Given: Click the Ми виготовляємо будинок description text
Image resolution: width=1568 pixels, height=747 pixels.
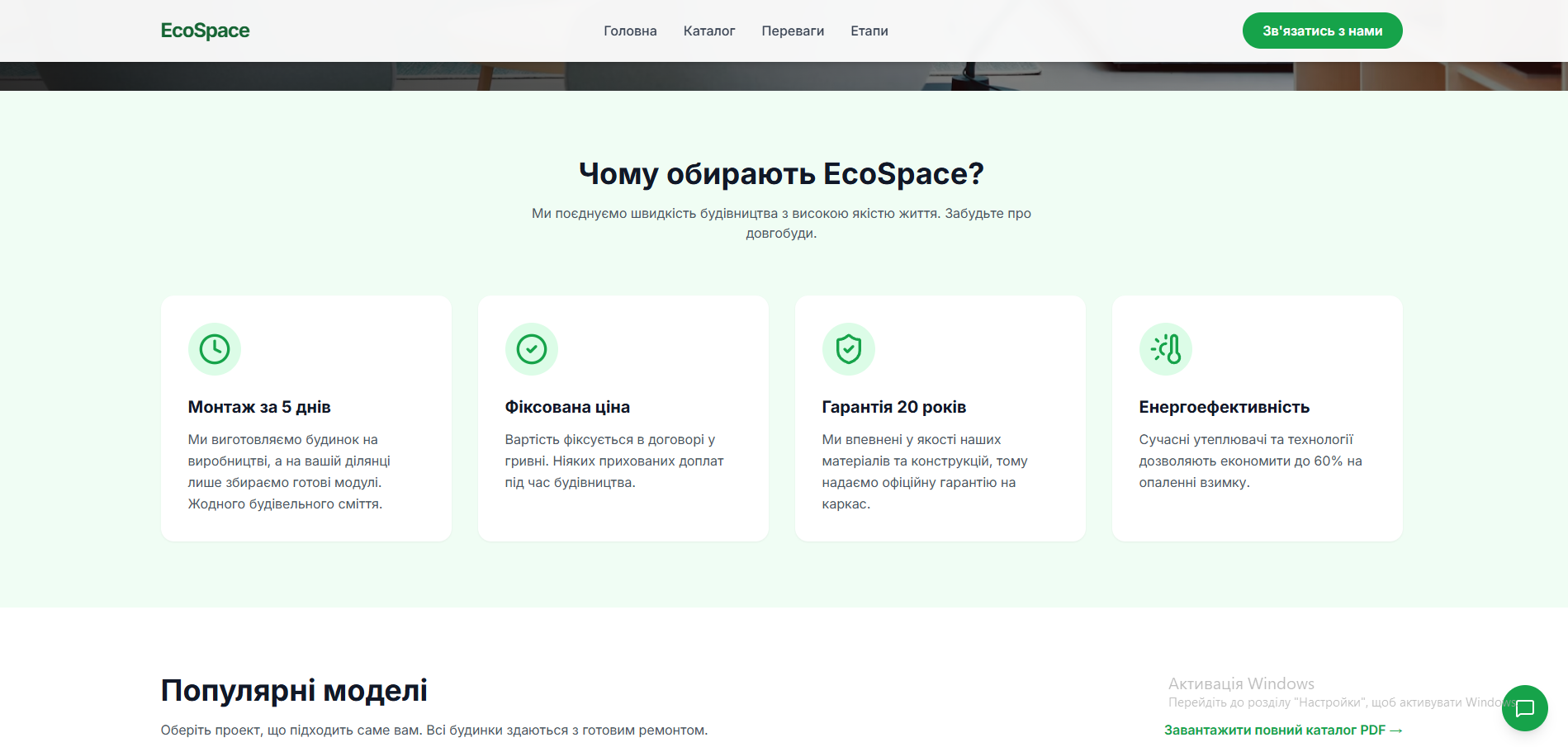Looking at the screenshot, I should pyautogui.click(x=289, y=472).
